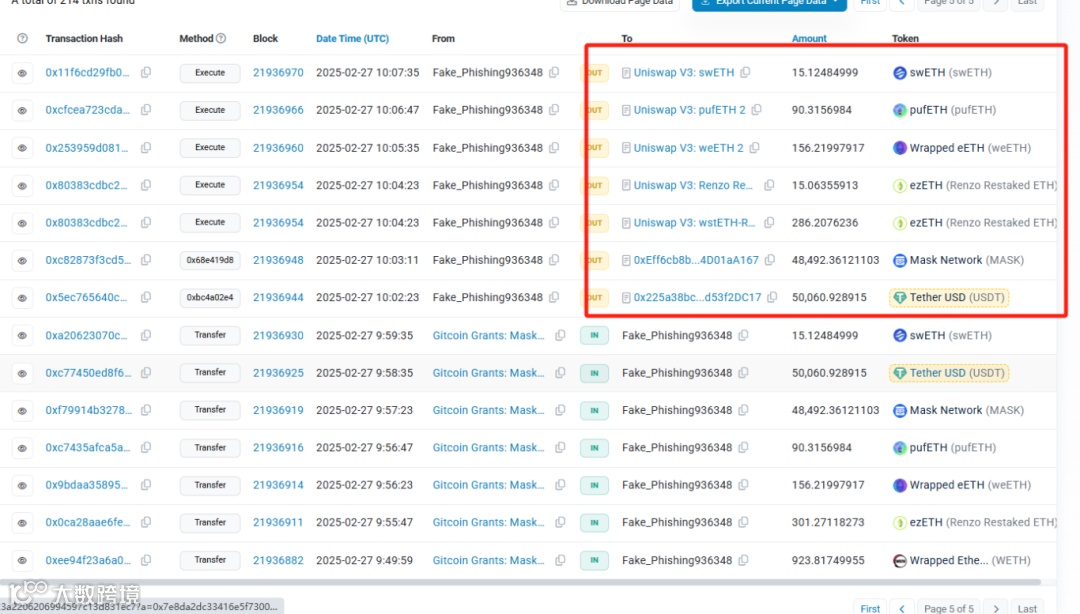The image size is (1080, 614).
Task: Toggle eye preview for 0xa20623070c row
Action: pos(22,336)
